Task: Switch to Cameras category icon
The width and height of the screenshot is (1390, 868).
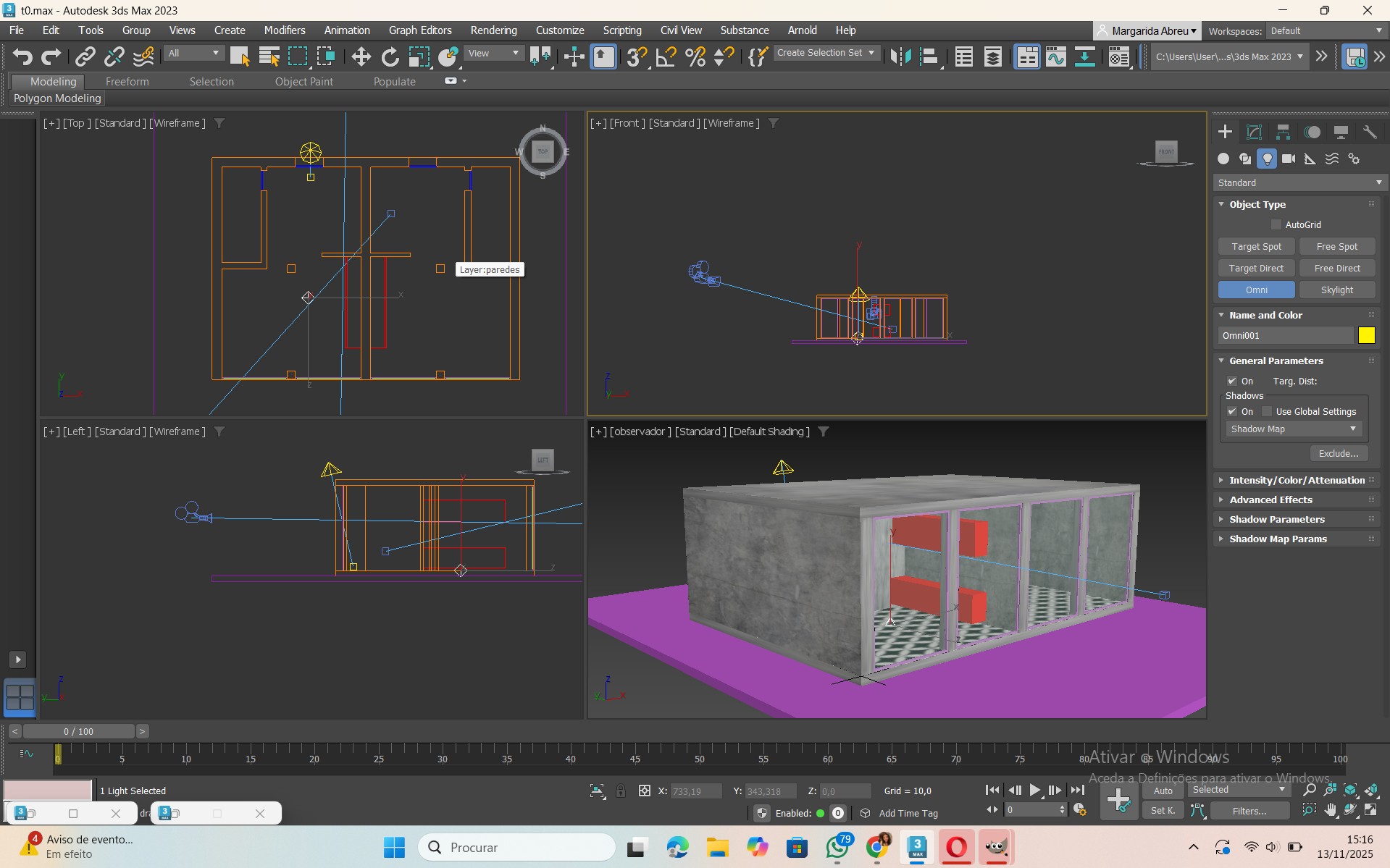Action: pyautogui.click(x=1289, y=159)
